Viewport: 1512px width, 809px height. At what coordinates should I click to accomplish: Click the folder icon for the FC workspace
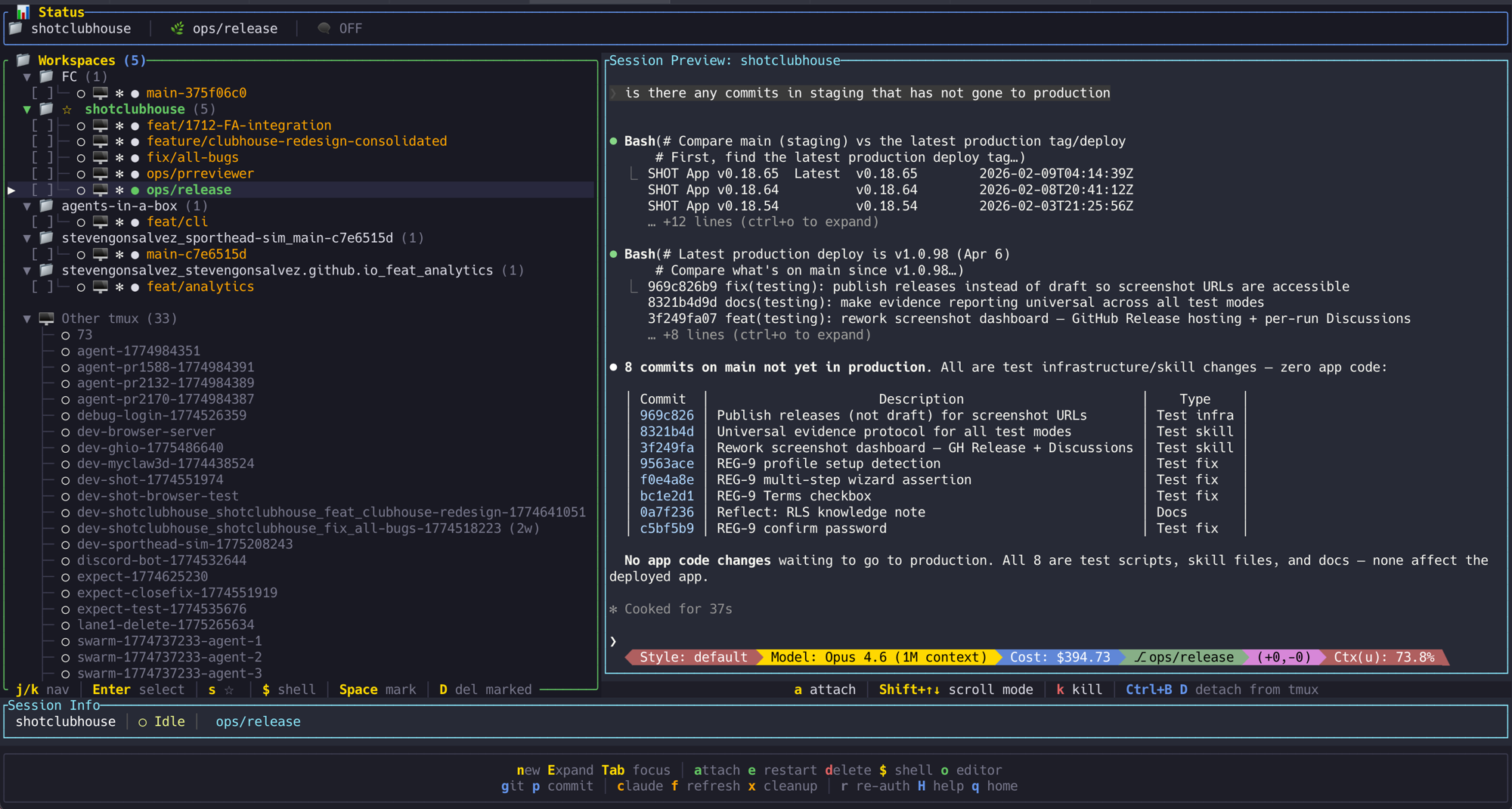click(x=46, y=76)
